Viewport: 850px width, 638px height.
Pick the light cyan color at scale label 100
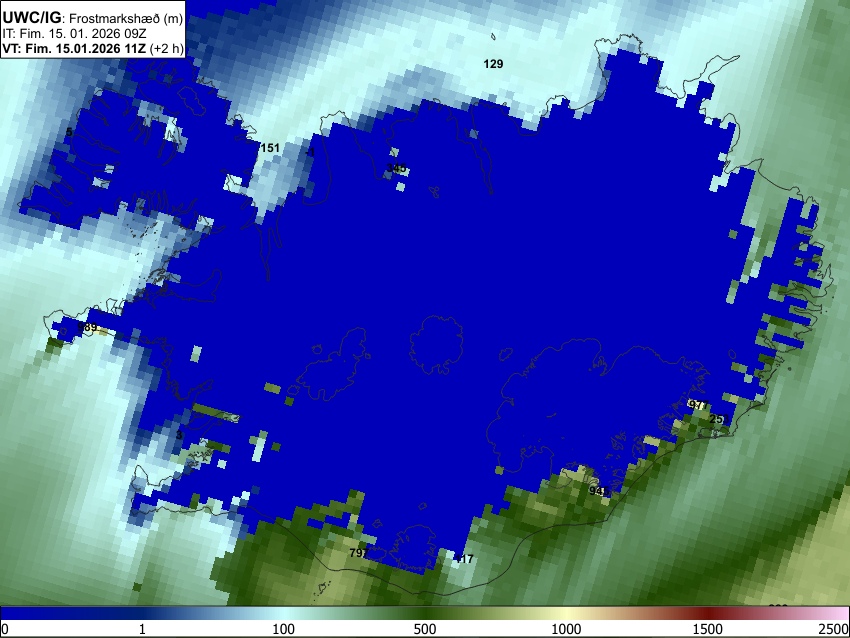pyautogui.click(x=284, y=613)
